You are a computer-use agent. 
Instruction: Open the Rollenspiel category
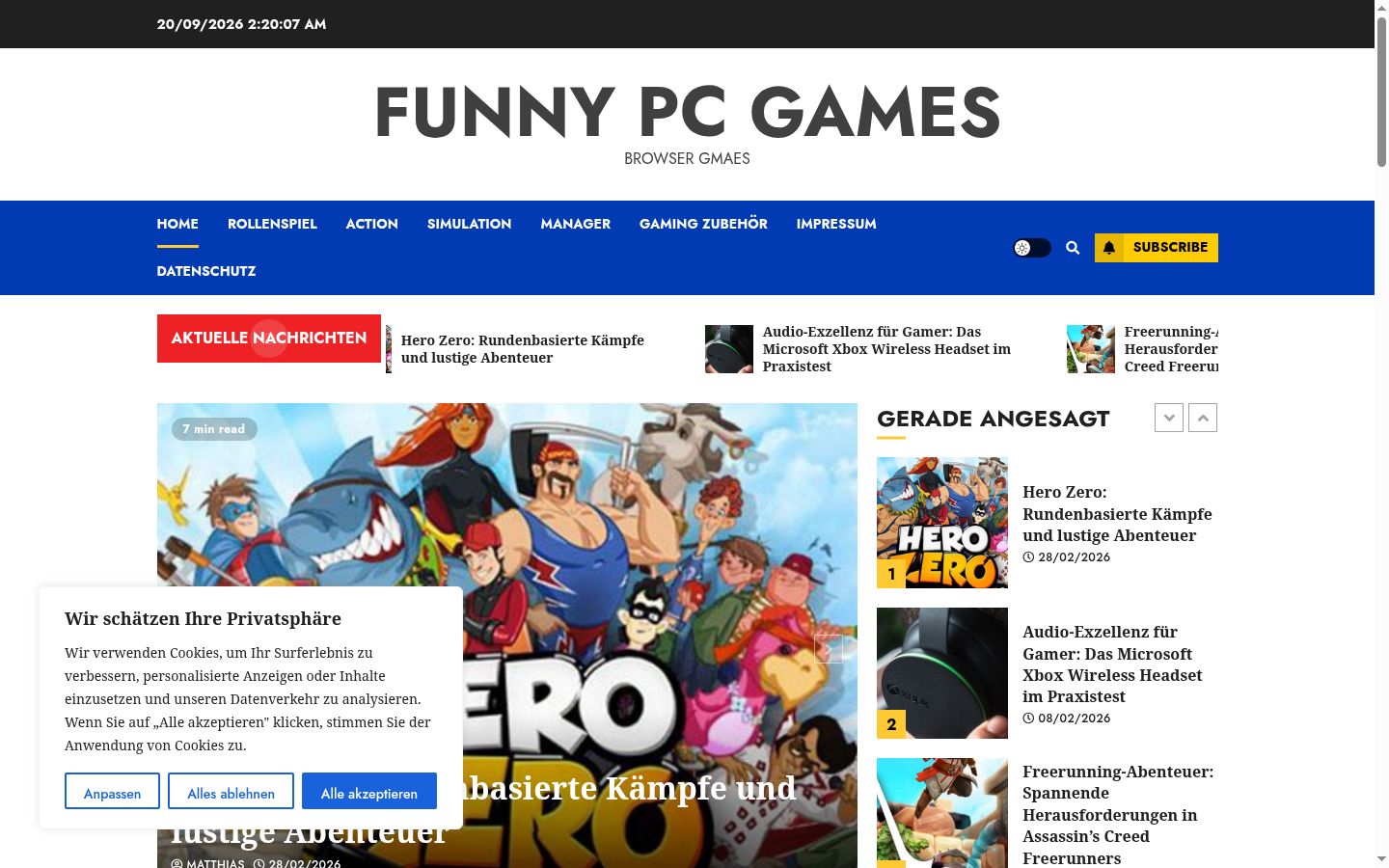pos(272,224)
